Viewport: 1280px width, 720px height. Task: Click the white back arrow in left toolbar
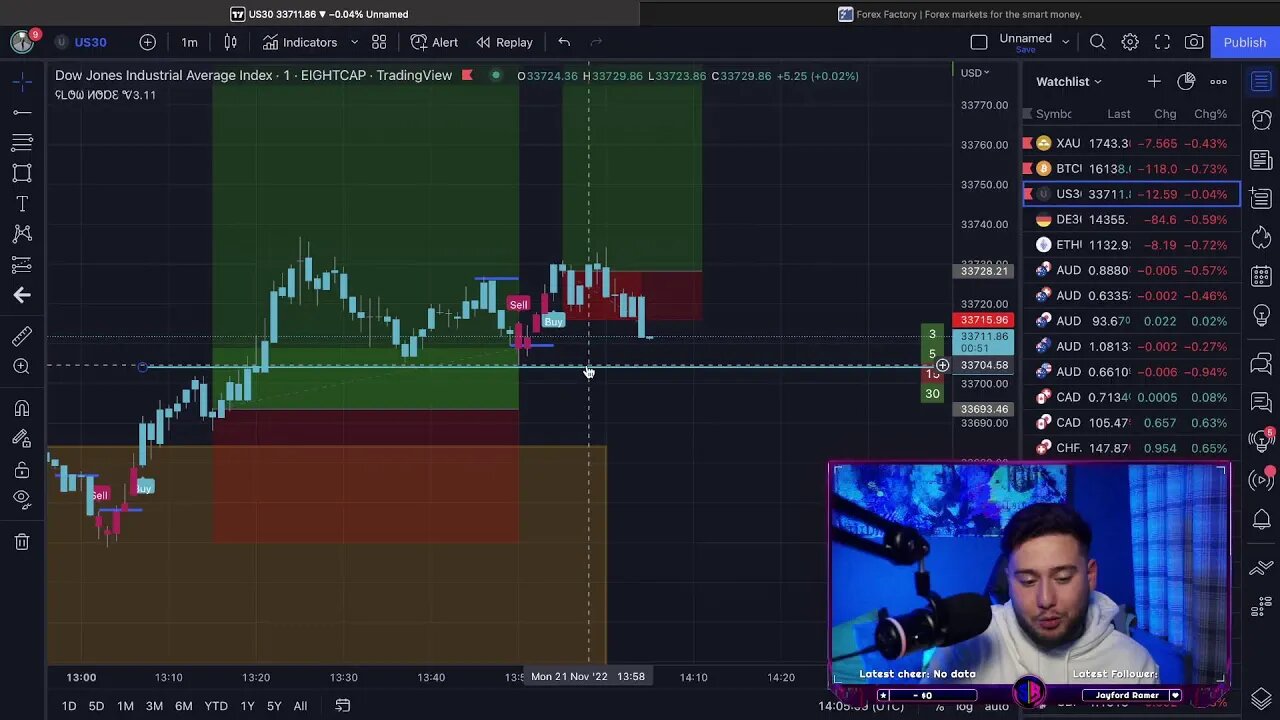[22, 295]
